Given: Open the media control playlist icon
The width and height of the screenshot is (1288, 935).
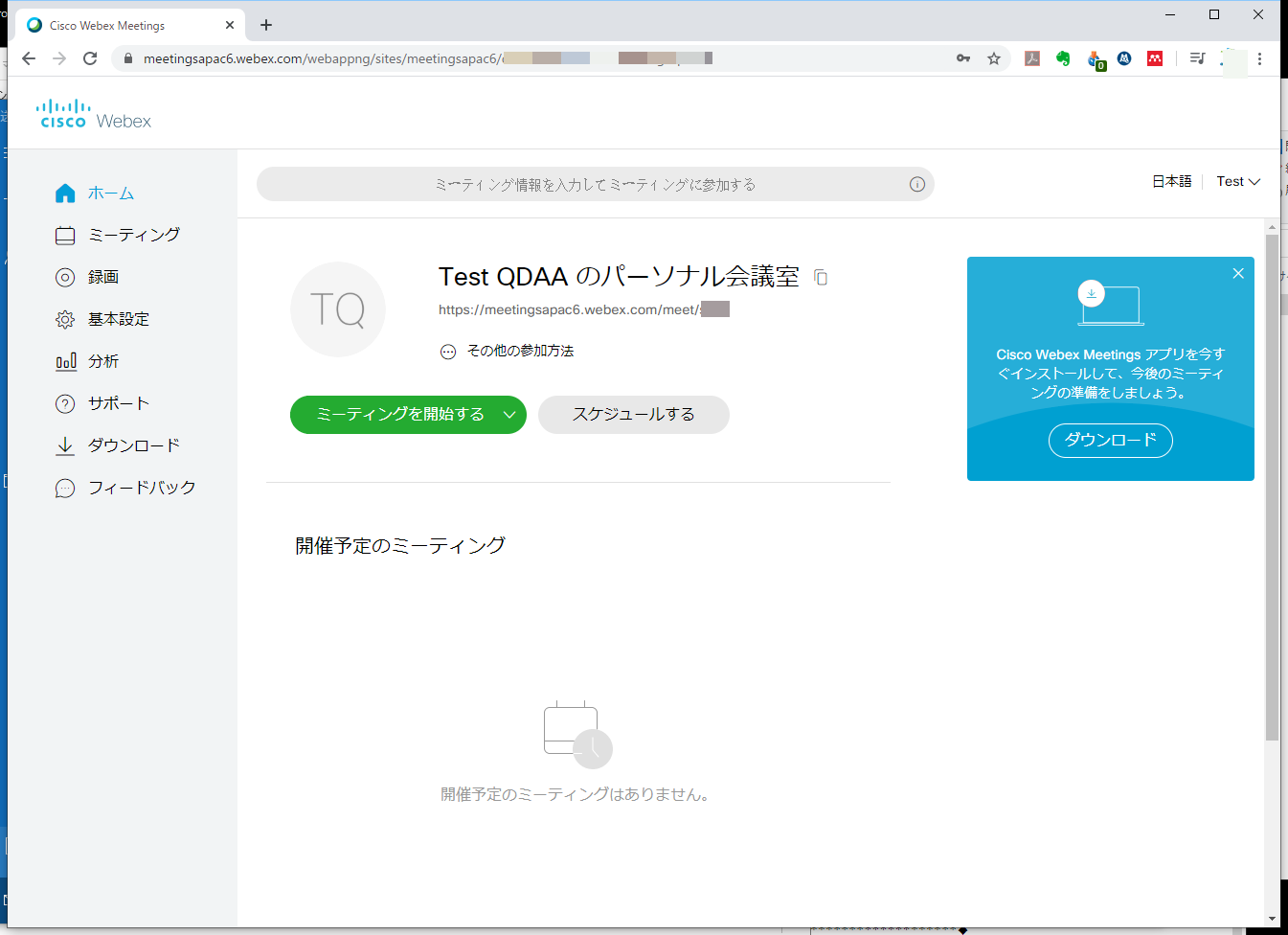Looking at the screenshot, I should 1197,58.
